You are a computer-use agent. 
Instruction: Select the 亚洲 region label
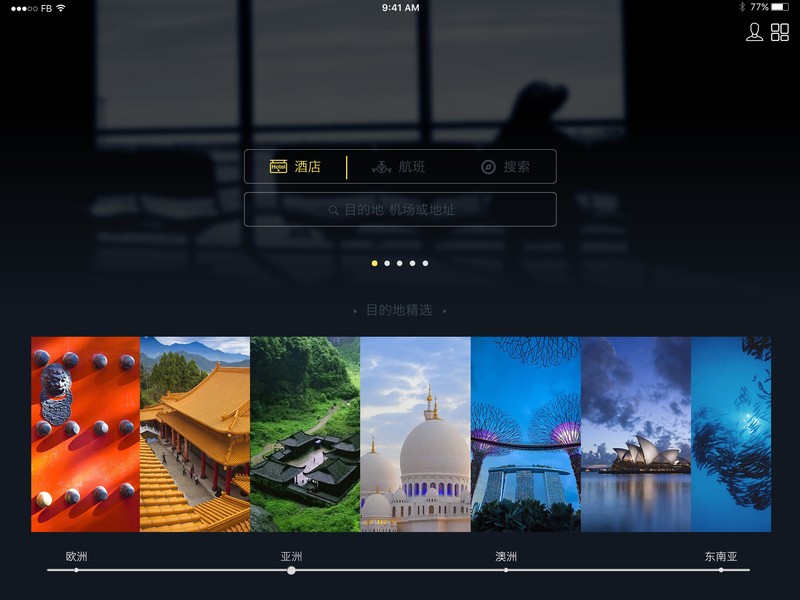(291, 556)
